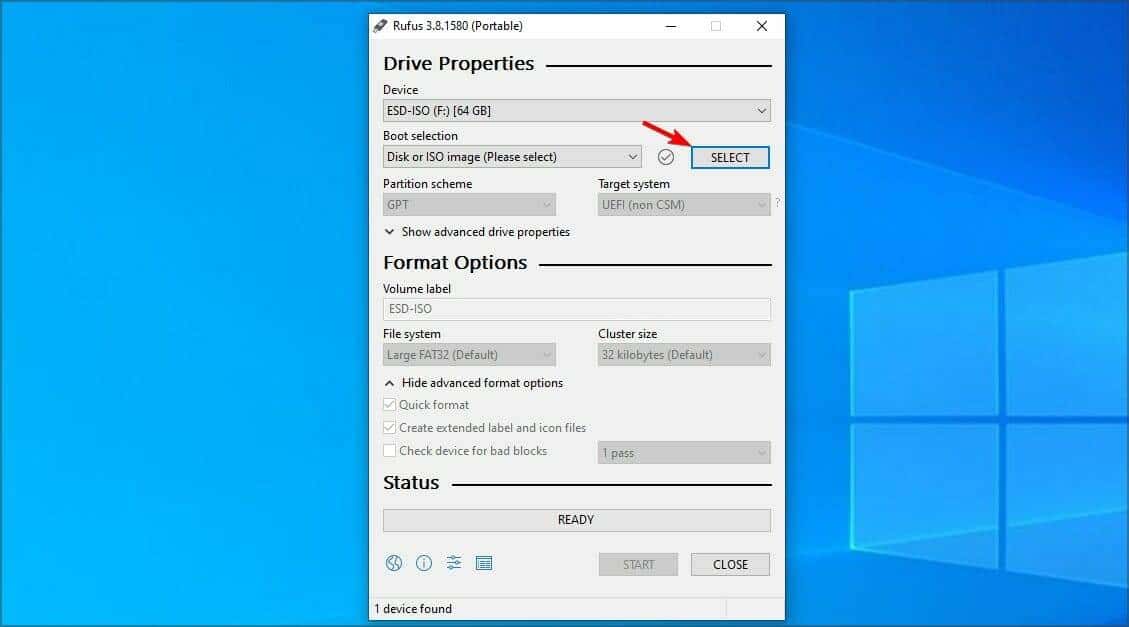
Task: Click the START button
Action: [638, 564]
